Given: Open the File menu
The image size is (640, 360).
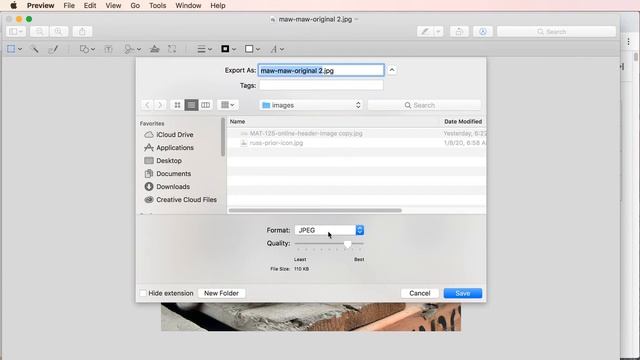Looking at the screenshot, I should (x=69, y=6).
